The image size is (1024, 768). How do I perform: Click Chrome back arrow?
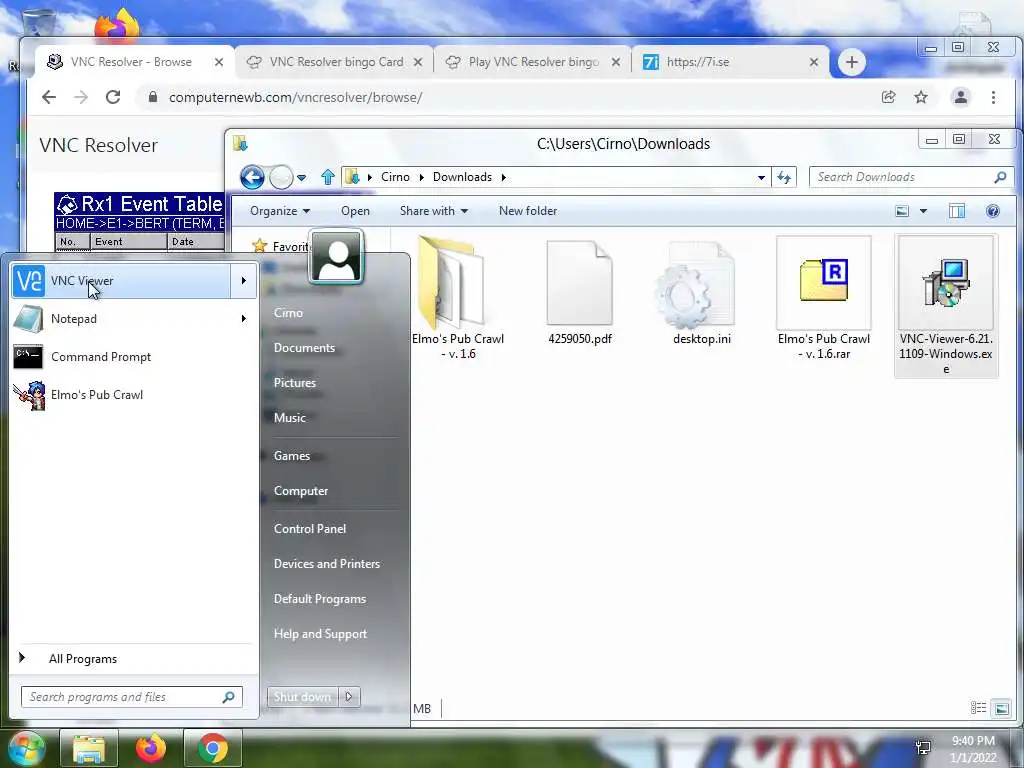(49, 97)
